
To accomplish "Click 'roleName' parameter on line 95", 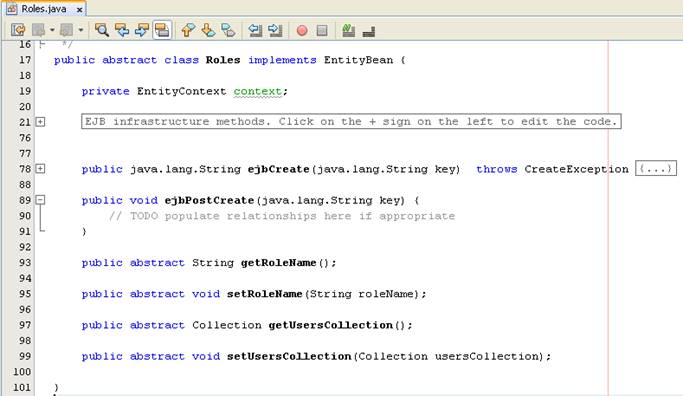I will tap(386, 294).
